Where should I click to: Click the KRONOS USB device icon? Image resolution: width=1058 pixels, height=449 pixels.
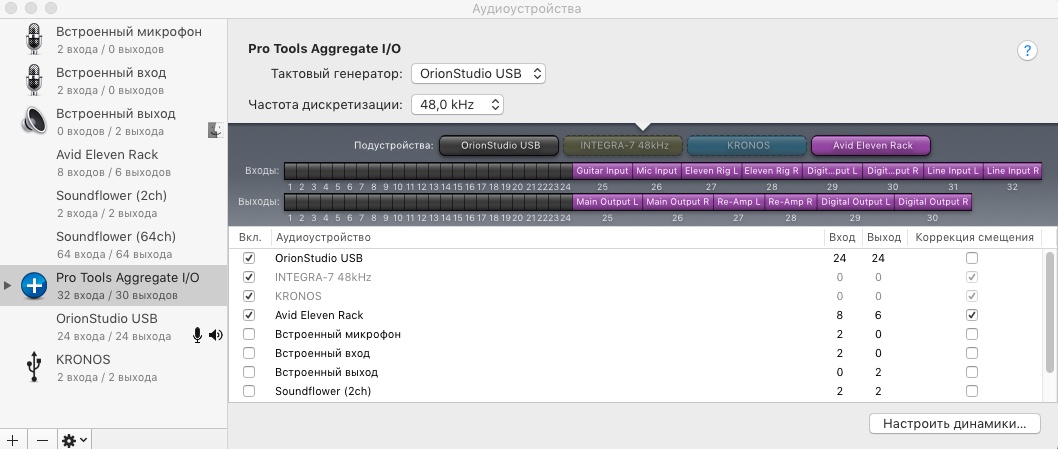pos(34,367)
